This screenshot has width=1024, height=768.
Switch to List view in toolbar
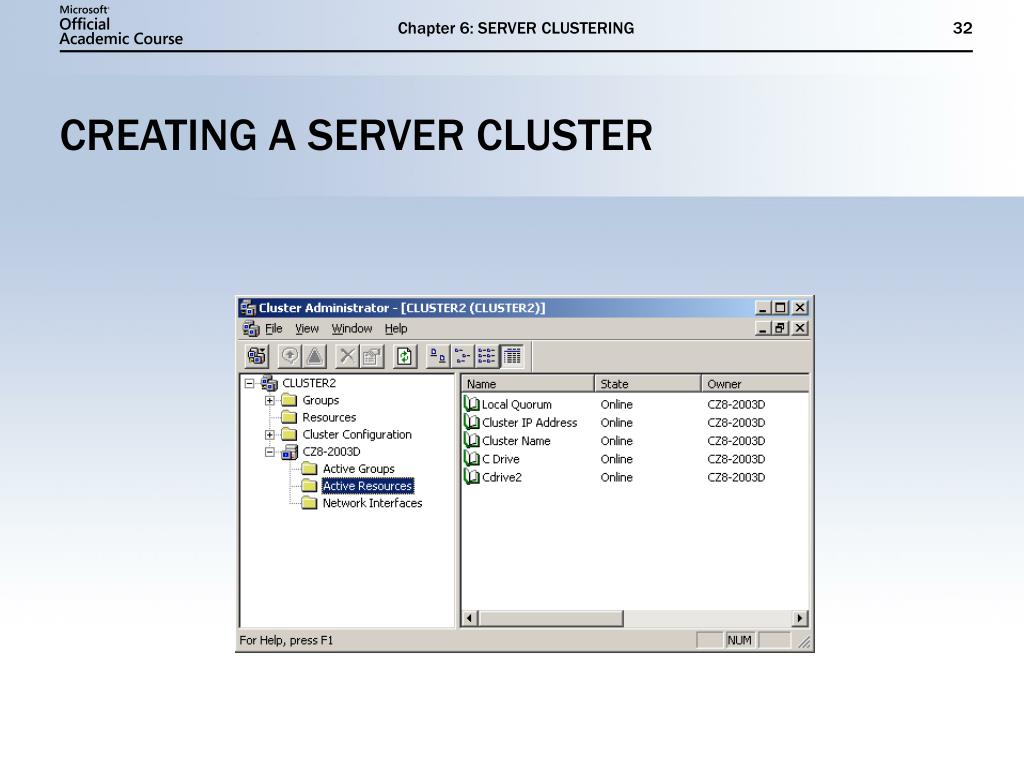(487, 355)
